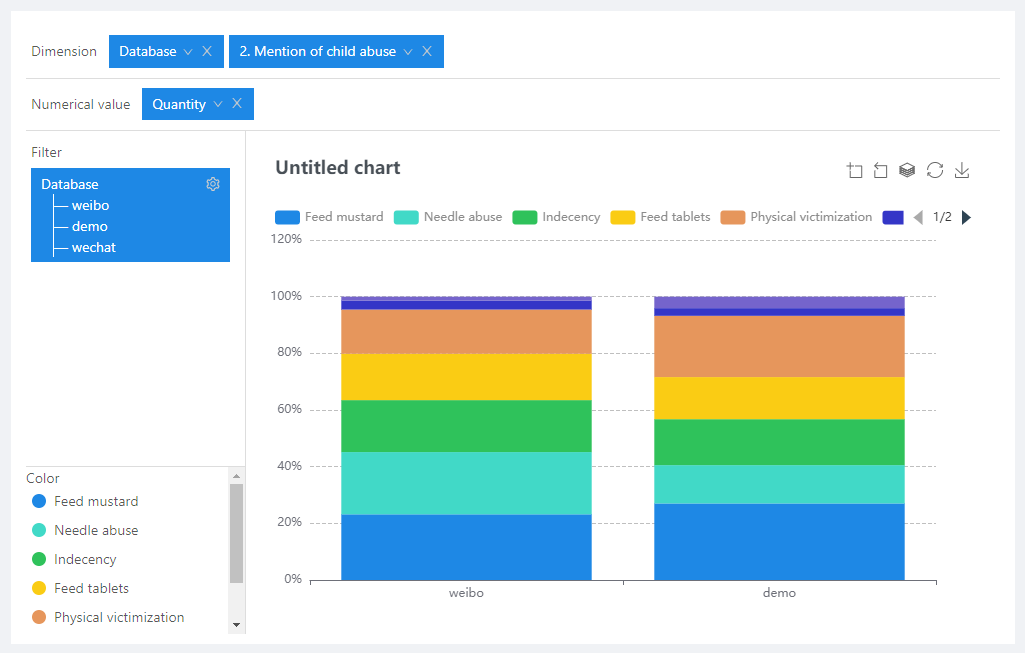
Task: Open the Mention of child abuse dropdown
Action: [x=408, y=52]
